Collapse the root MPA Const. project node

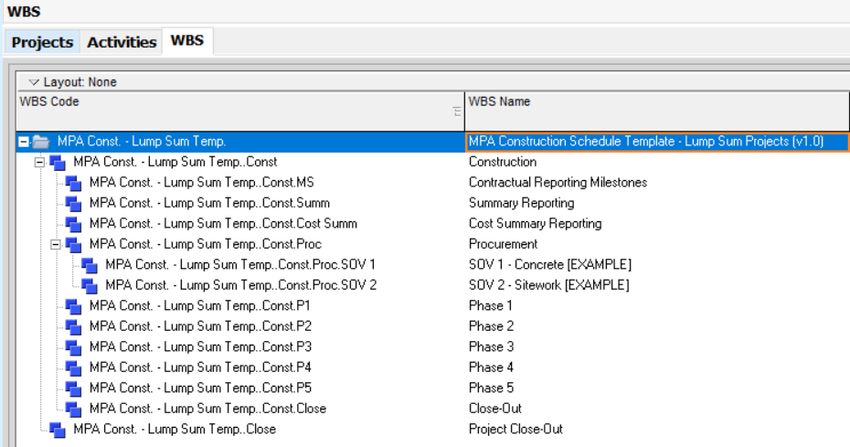[23, 142]
